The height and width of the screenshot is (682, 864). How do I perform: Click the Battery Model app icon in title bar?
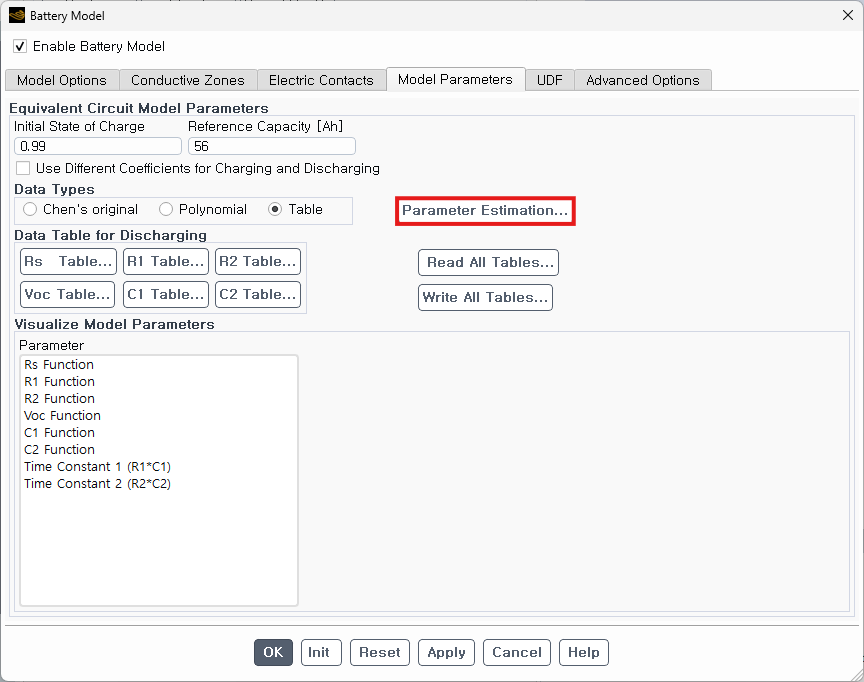pyautogui.click(x=17, y=15)
